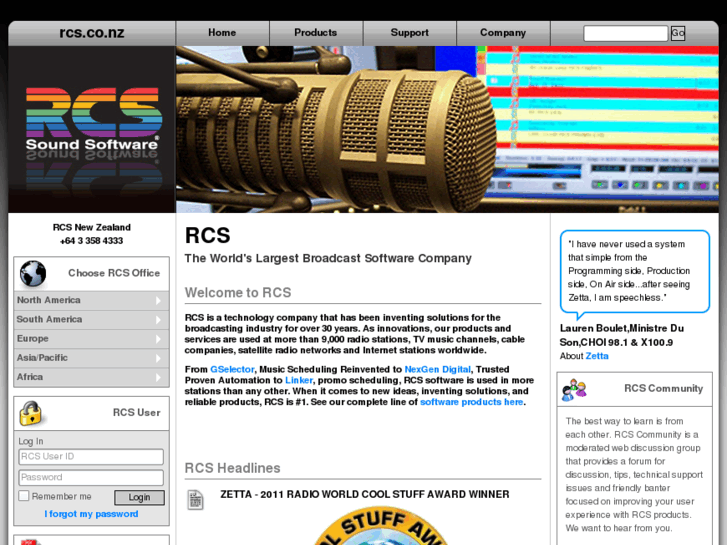Screen dimensions: 727x545
Task: Open the Zetta Cool Stuff Award headline
Action: point(365,494)
